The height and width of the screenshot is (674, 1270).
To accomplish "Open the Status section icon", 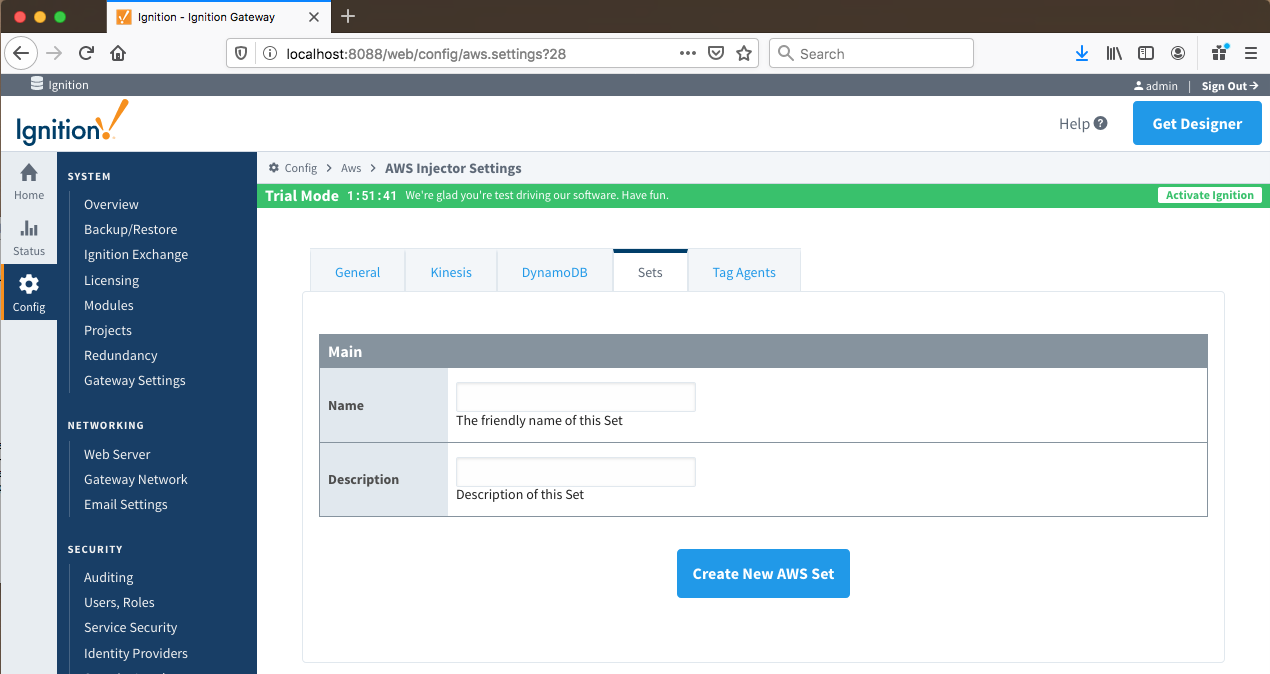I will (x=29, y=229).
